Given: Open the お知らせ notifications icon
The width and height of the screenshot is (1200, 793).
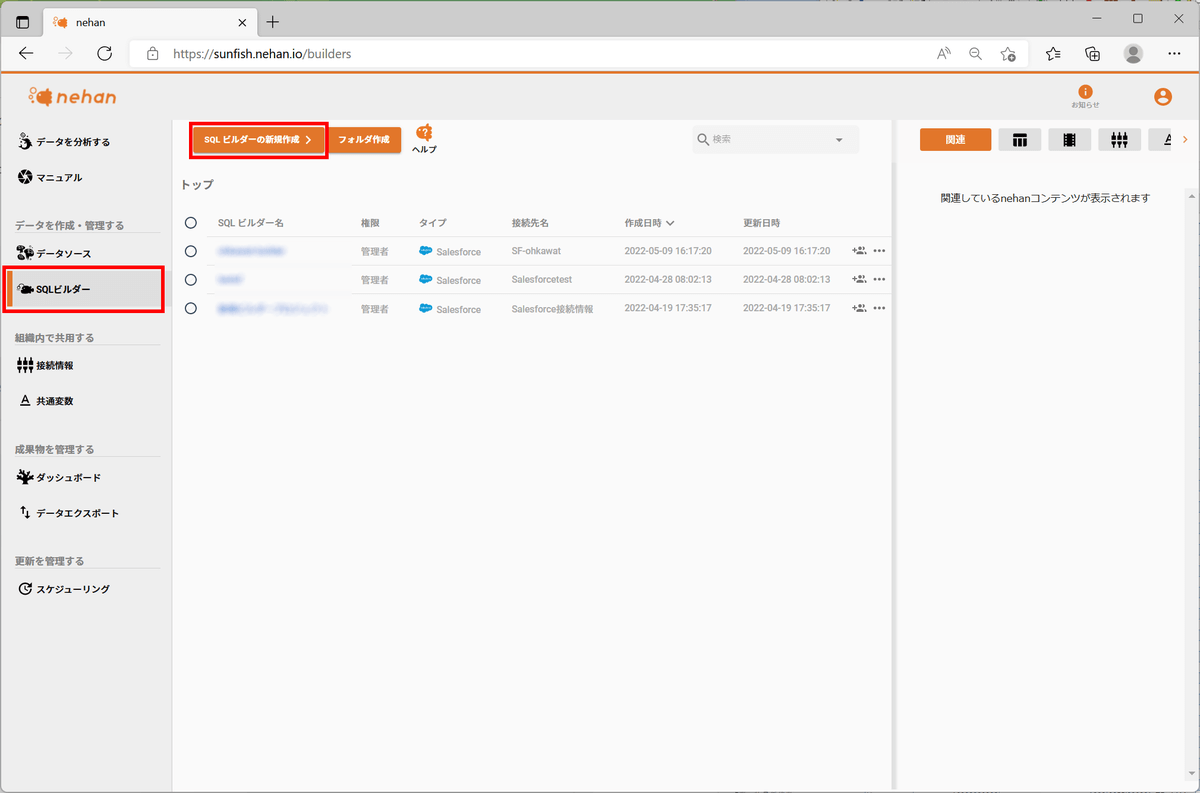Looking at the screenshot, I should point(1085,97).
